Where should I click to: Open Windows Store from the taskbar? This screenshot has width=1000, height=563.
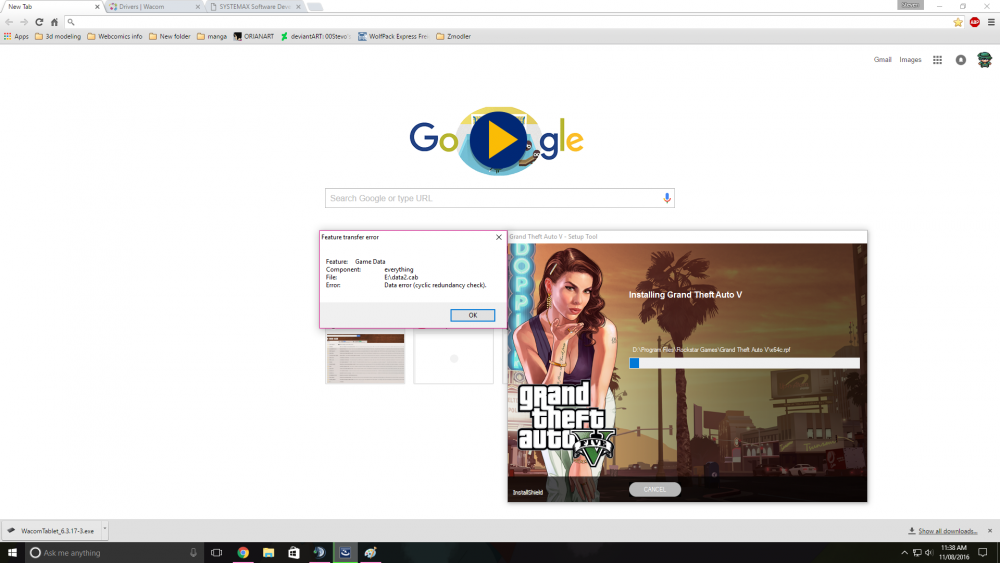[x=293, y=552]
